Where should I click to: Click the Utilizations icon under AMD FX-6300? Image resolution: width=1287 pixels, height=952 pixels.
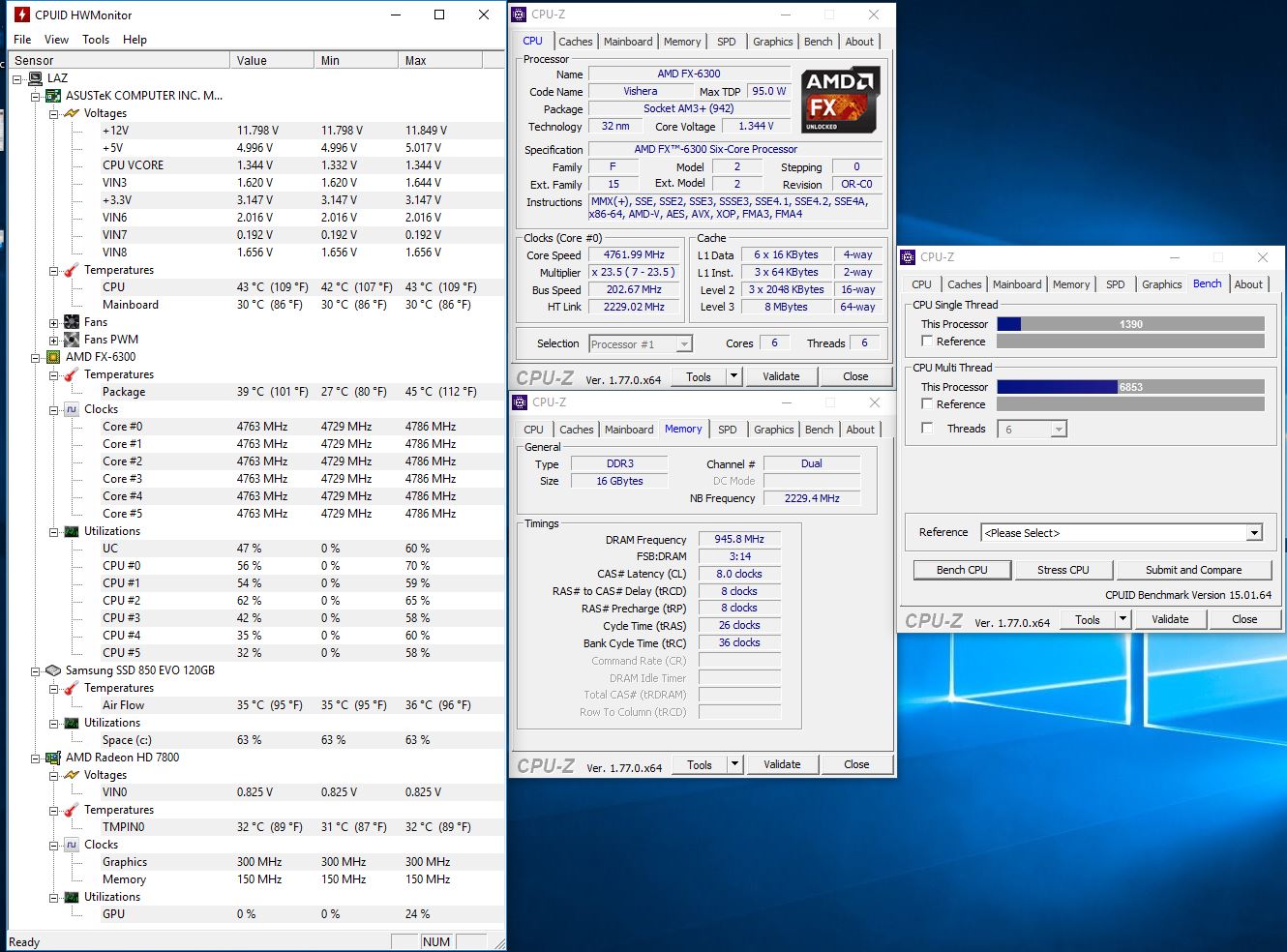(72, 531)
